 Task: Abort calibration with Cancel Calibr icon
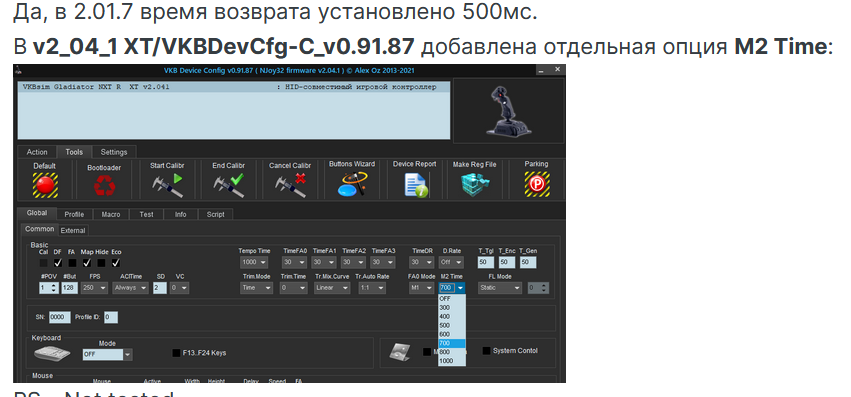290,185
